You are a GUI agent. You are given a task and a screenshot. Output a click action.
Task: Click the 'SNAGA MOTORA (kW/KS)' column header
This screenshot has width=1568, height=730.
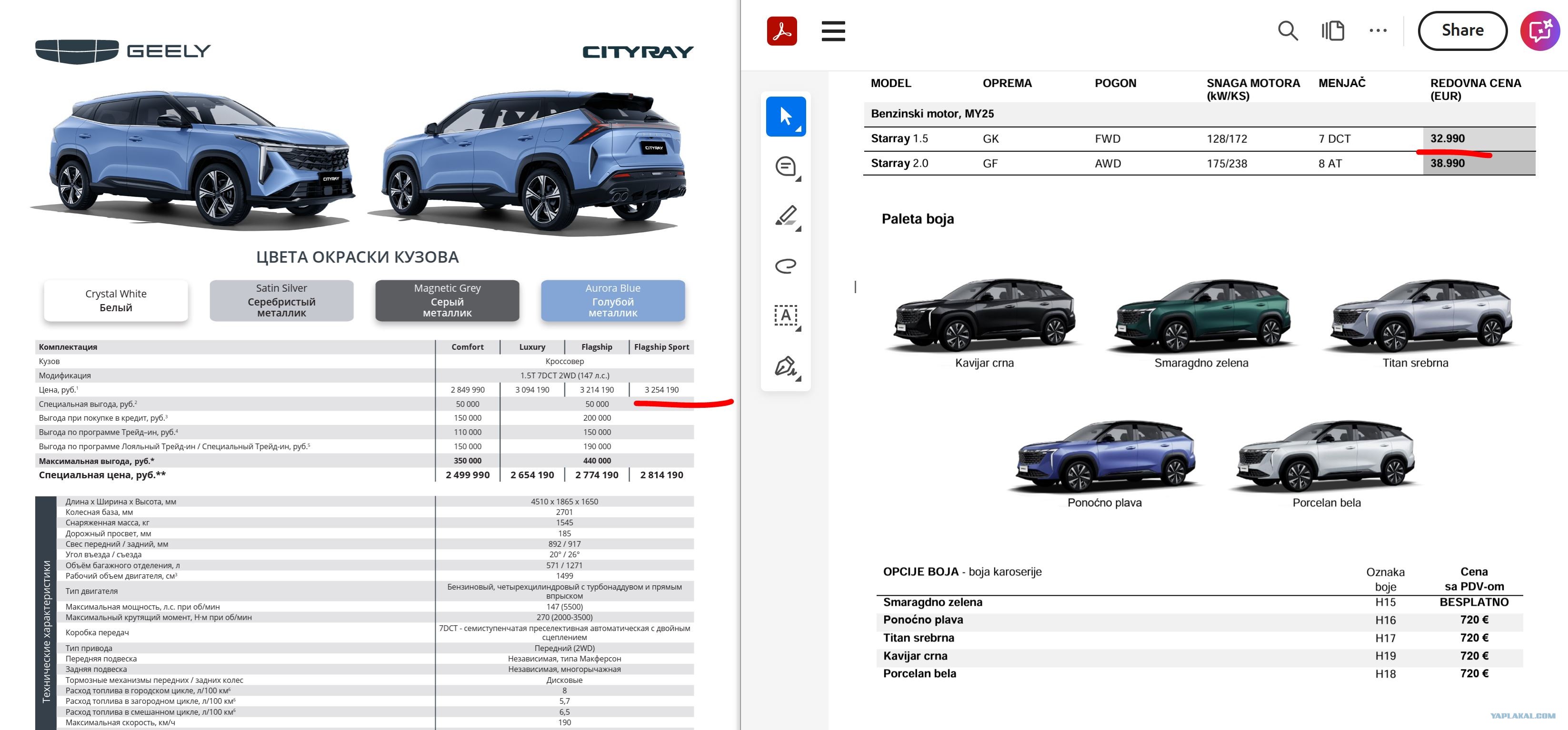(1253, 89)
